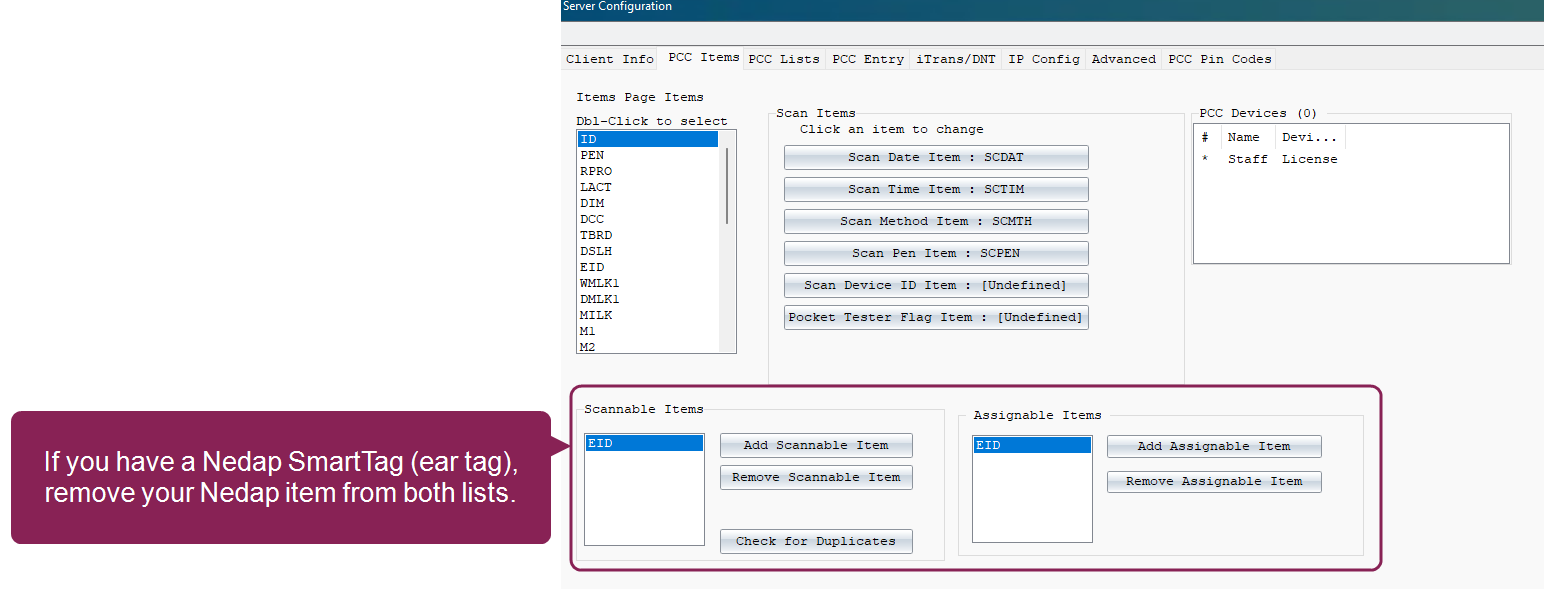Viewport: 1544px width, 589px height.
Task: Select the PCC Entry tab
Action: click(x=868, y=59)
